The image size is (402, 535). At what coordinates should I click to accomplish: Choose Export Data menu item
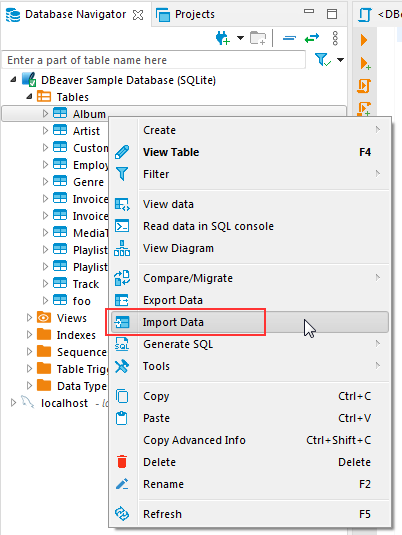click(249, 300)
